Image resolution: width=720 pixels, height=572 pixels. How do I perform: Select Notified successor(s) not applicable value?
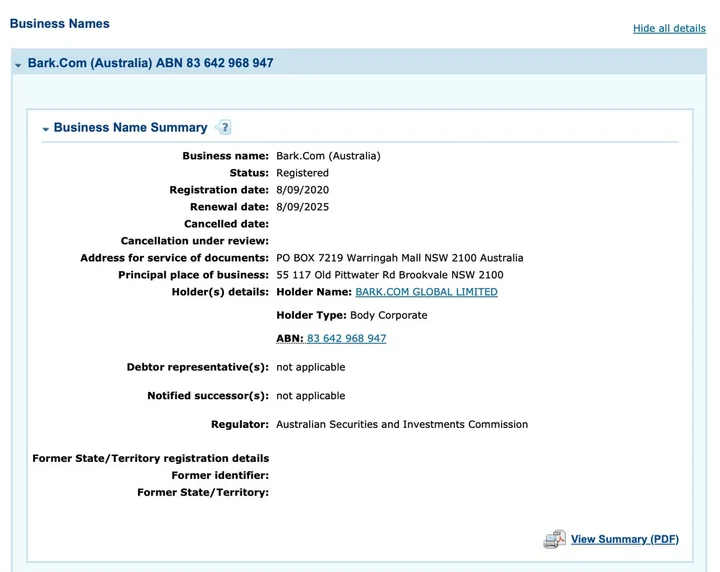pyautogui.click(x=310, y=396)
